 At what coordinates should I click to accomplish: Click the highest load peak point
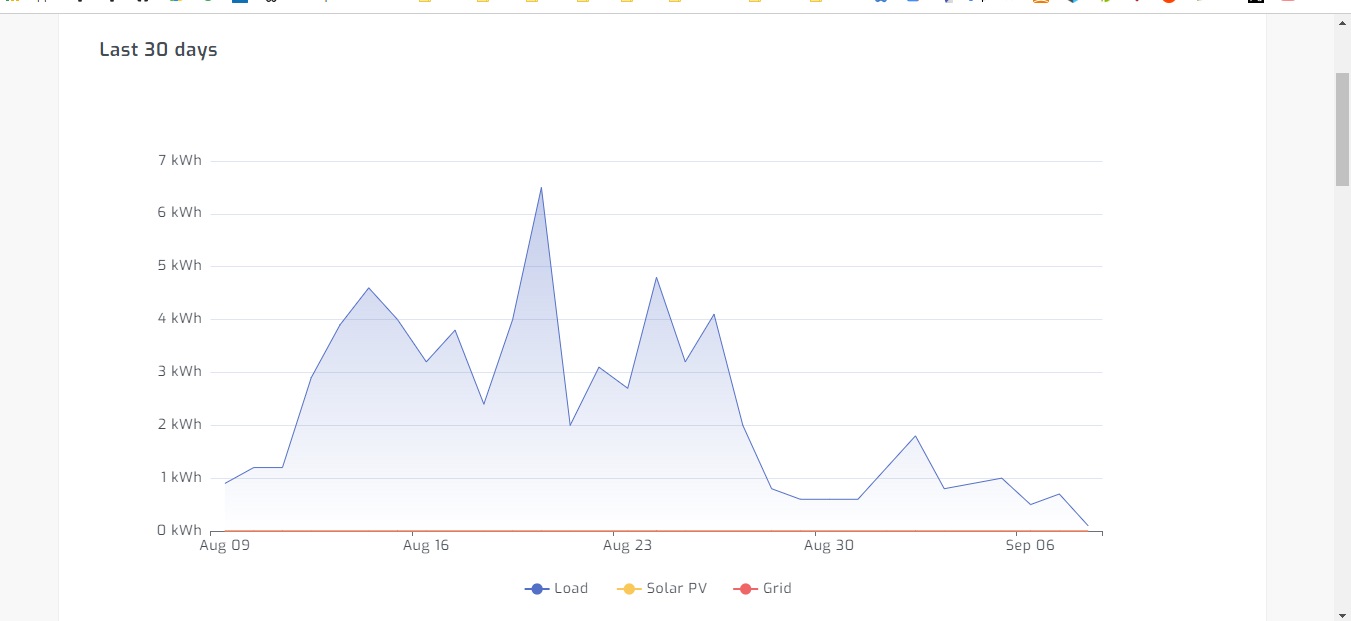coord(541,187)
